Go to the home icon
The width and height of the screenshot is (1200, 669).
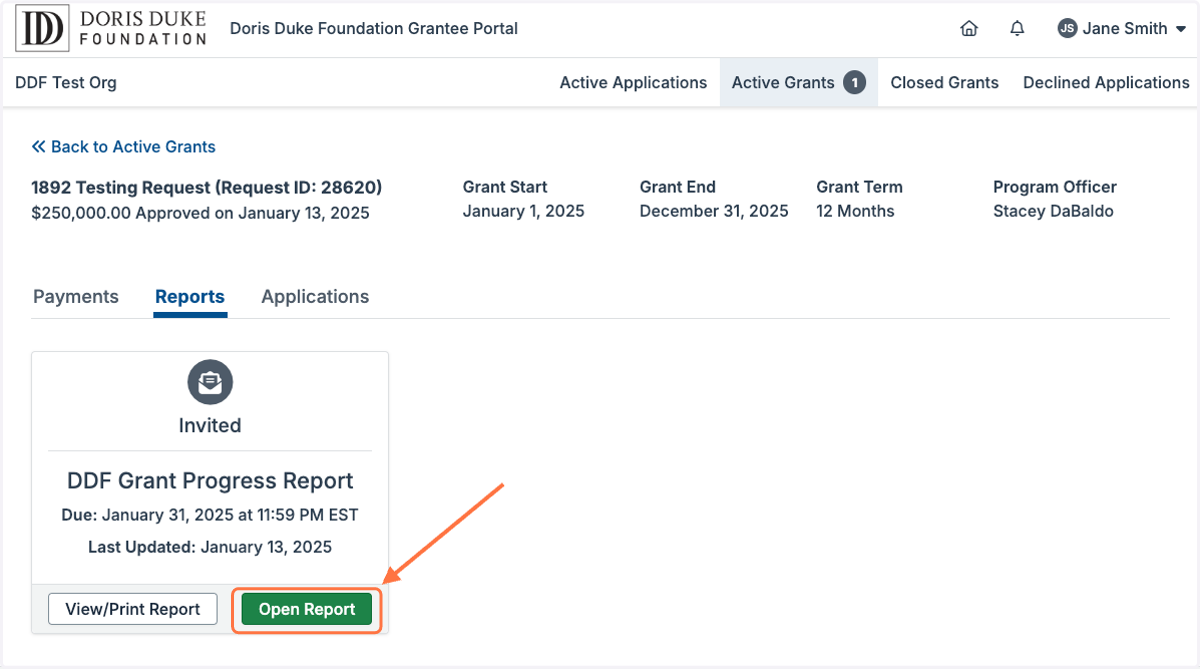(969, 29)
